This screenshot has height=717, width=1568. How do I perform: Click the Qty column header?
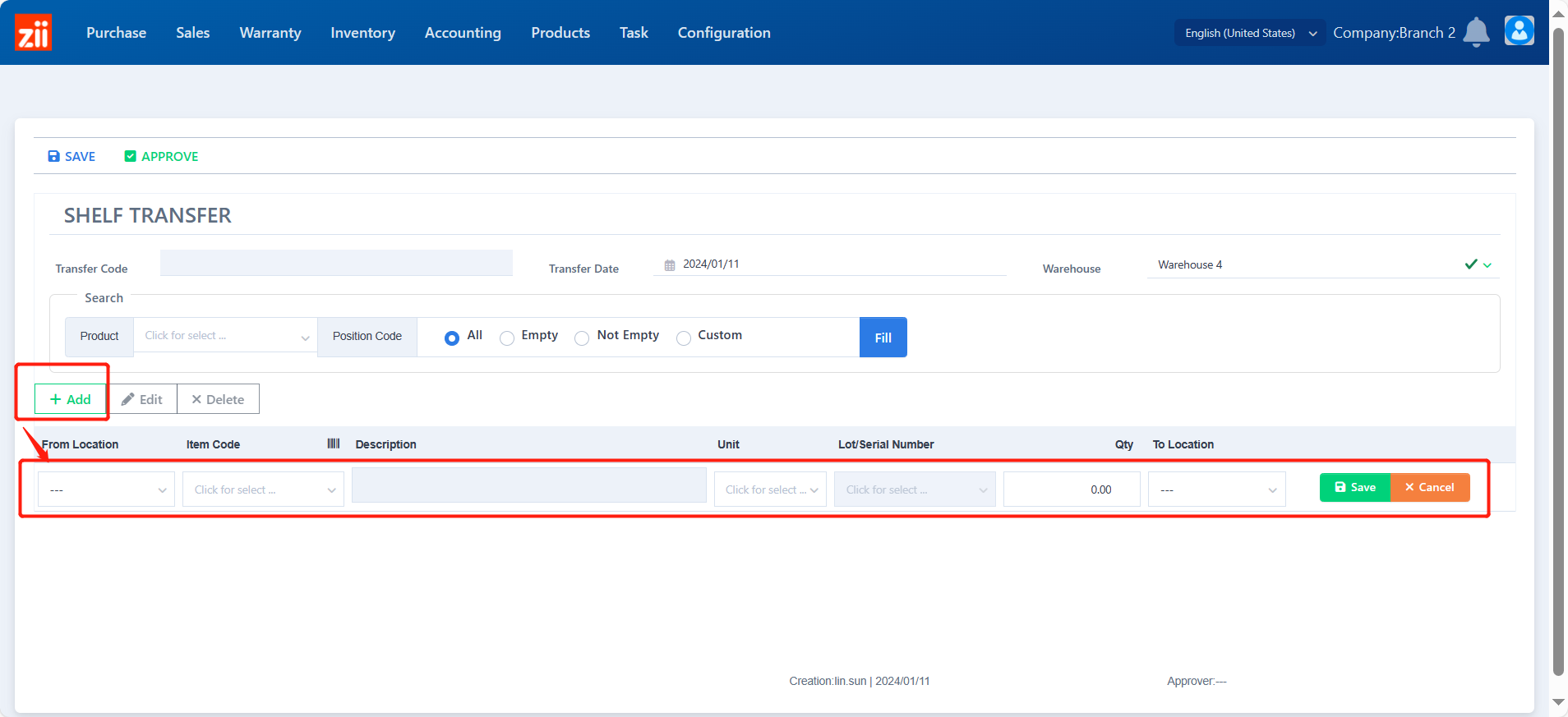(x=1124, y=444)
